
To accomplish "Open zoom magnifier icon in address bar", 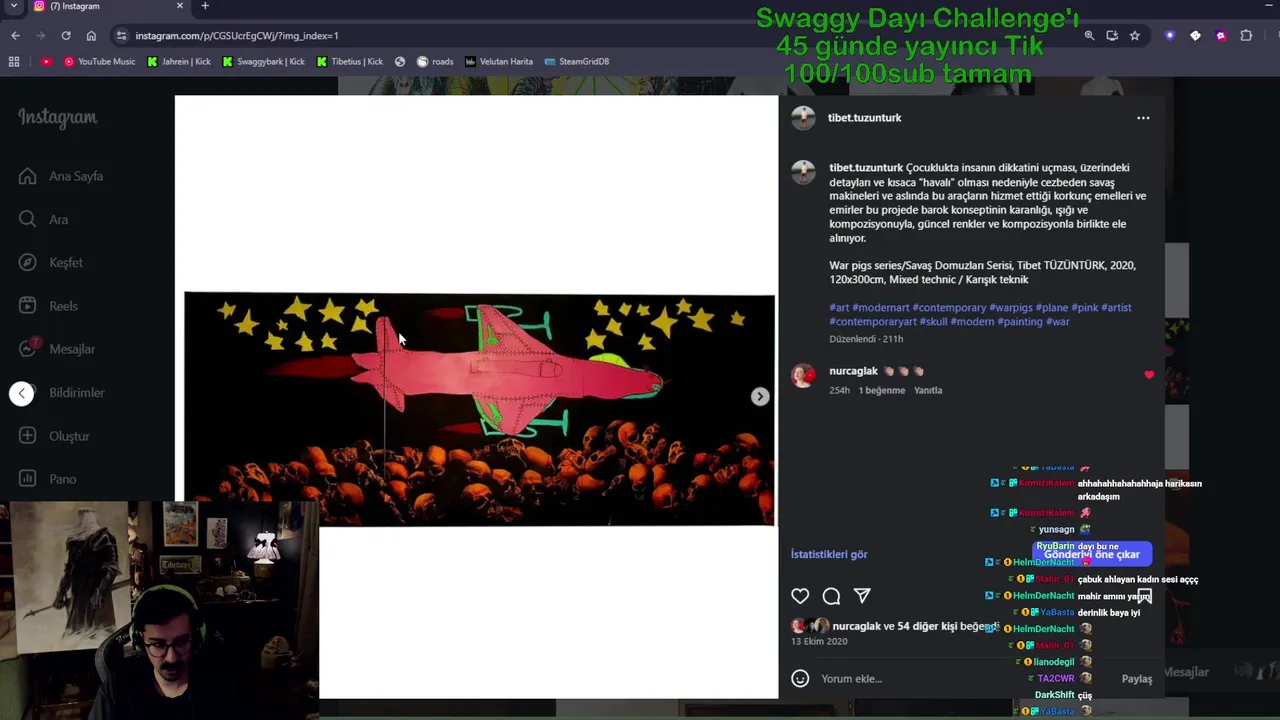I will (x=1089, y=36).
